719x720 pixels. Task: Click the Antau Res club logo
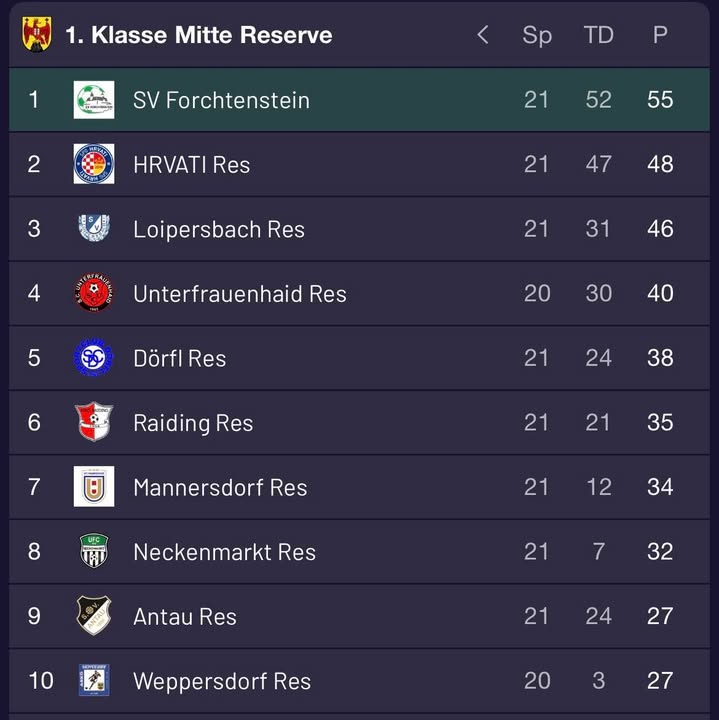click(x=94, y=616)
